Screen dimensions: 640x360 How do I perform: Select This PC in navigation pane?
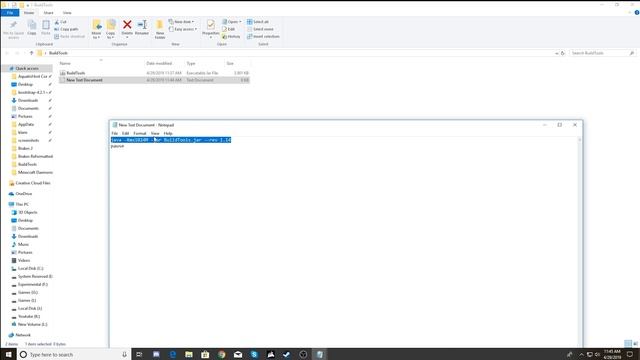click(22, 204)
